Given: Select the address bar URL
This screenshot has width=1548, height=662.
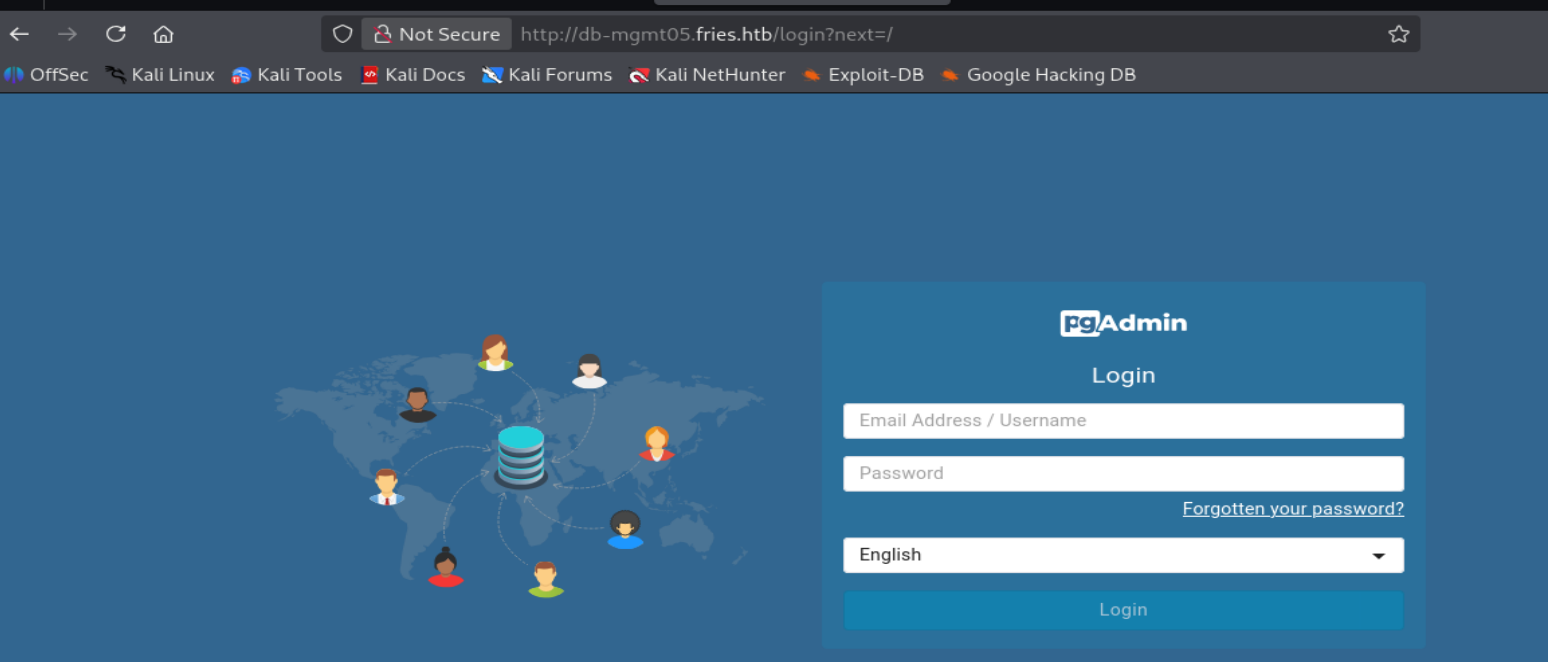Looking at the screenshot, I should pyautogui.click(x=706, y=34).
